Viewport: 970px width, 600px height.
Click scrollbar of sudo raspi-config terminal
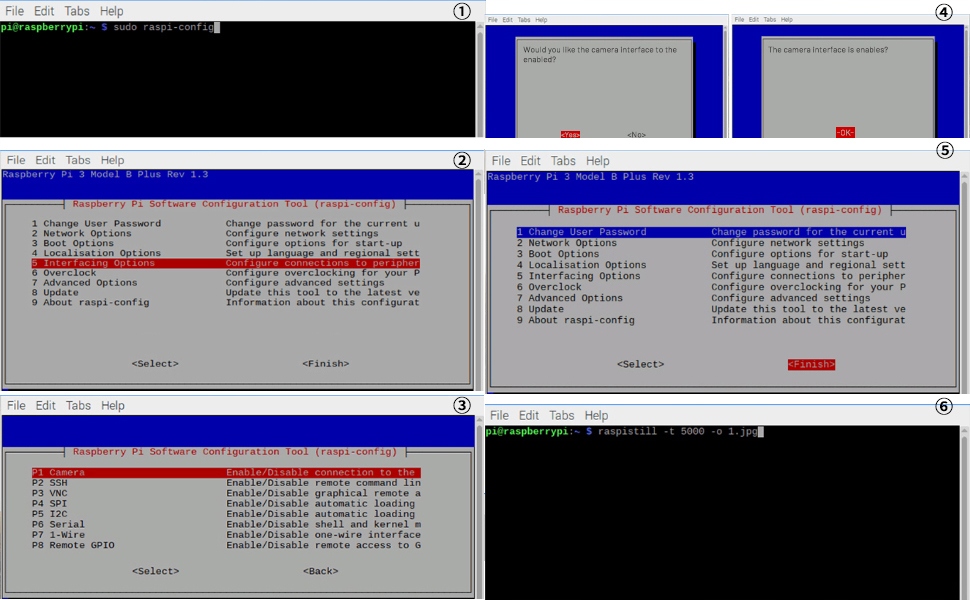[x=479, y=79]
